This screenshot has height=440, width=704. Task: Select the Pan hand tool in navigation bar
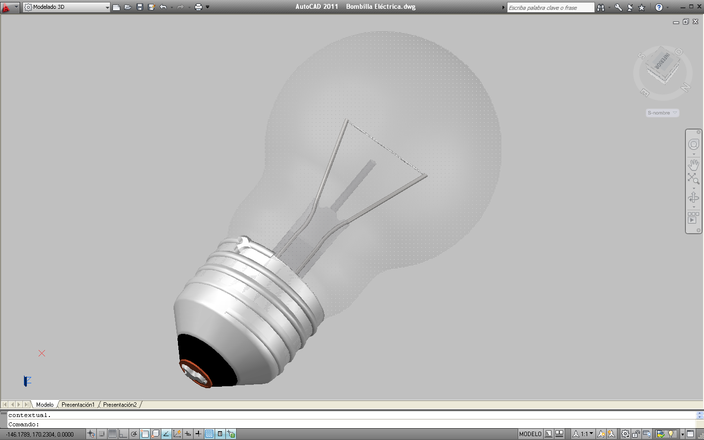point(693,163)
